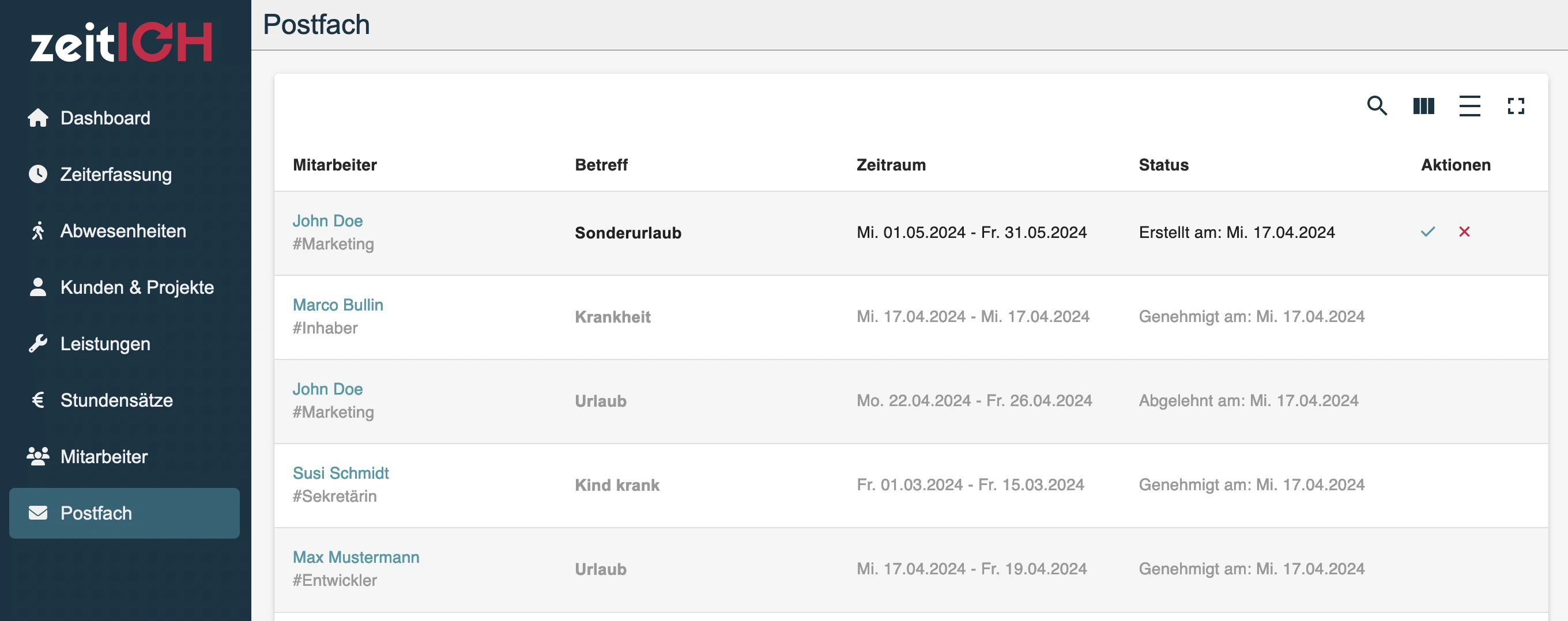Open Max Mustermann employee link
Screen dimensions: 1568x621
pos(356,557)
